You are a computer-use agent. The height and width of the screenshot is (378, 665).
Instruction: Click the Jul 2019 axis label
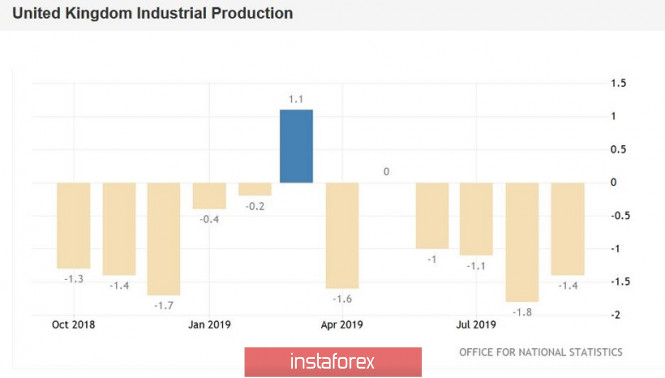(x=476, y=325)
